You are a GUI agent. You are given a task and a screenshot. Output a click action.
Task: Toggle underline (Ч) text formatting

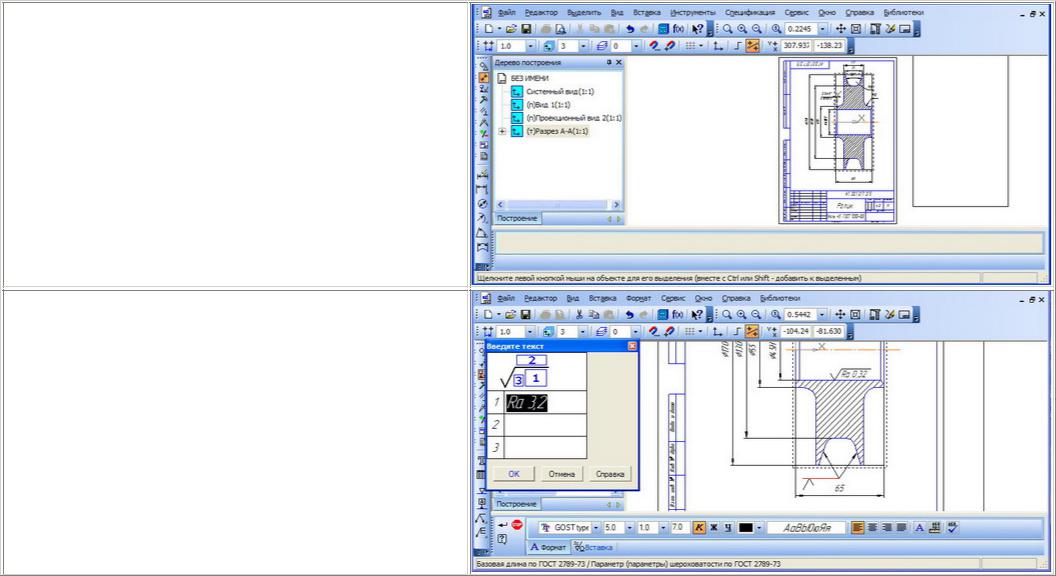728,527
